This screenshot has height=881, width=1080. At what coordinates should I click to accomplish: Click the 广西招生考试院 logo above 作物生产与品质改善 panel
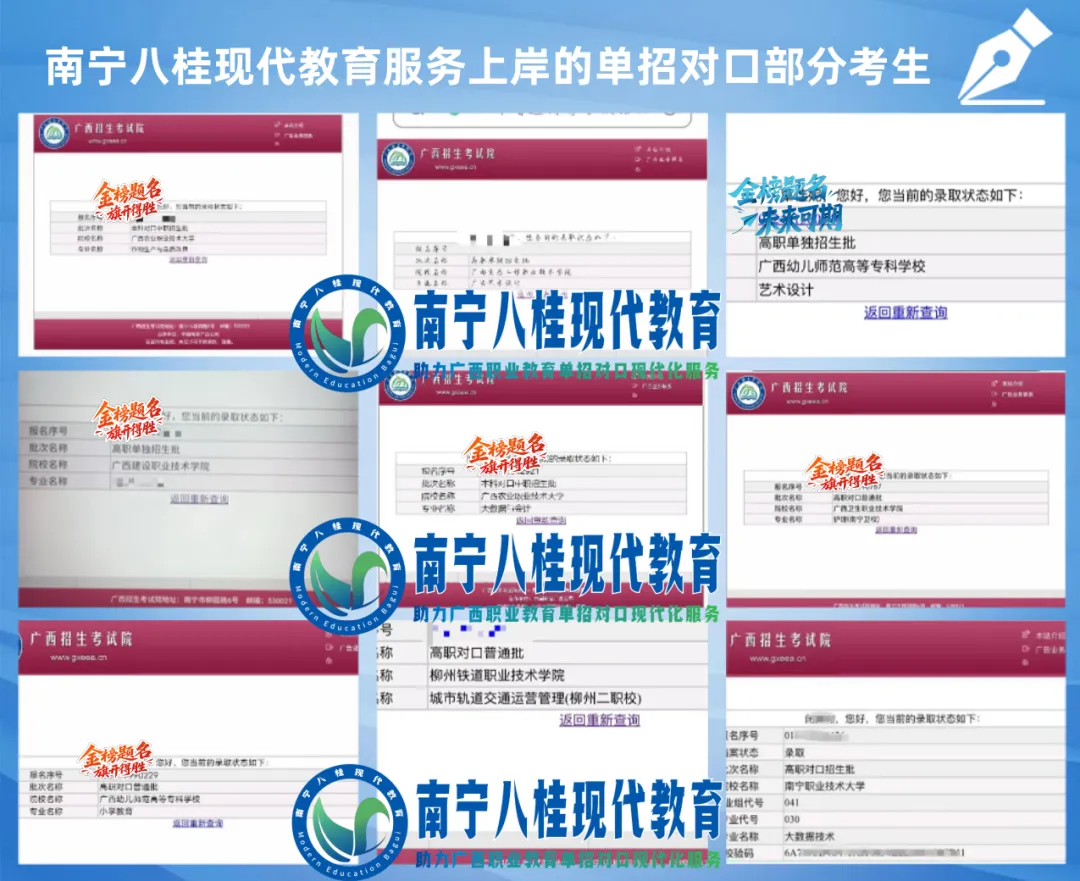coord(54,133)
